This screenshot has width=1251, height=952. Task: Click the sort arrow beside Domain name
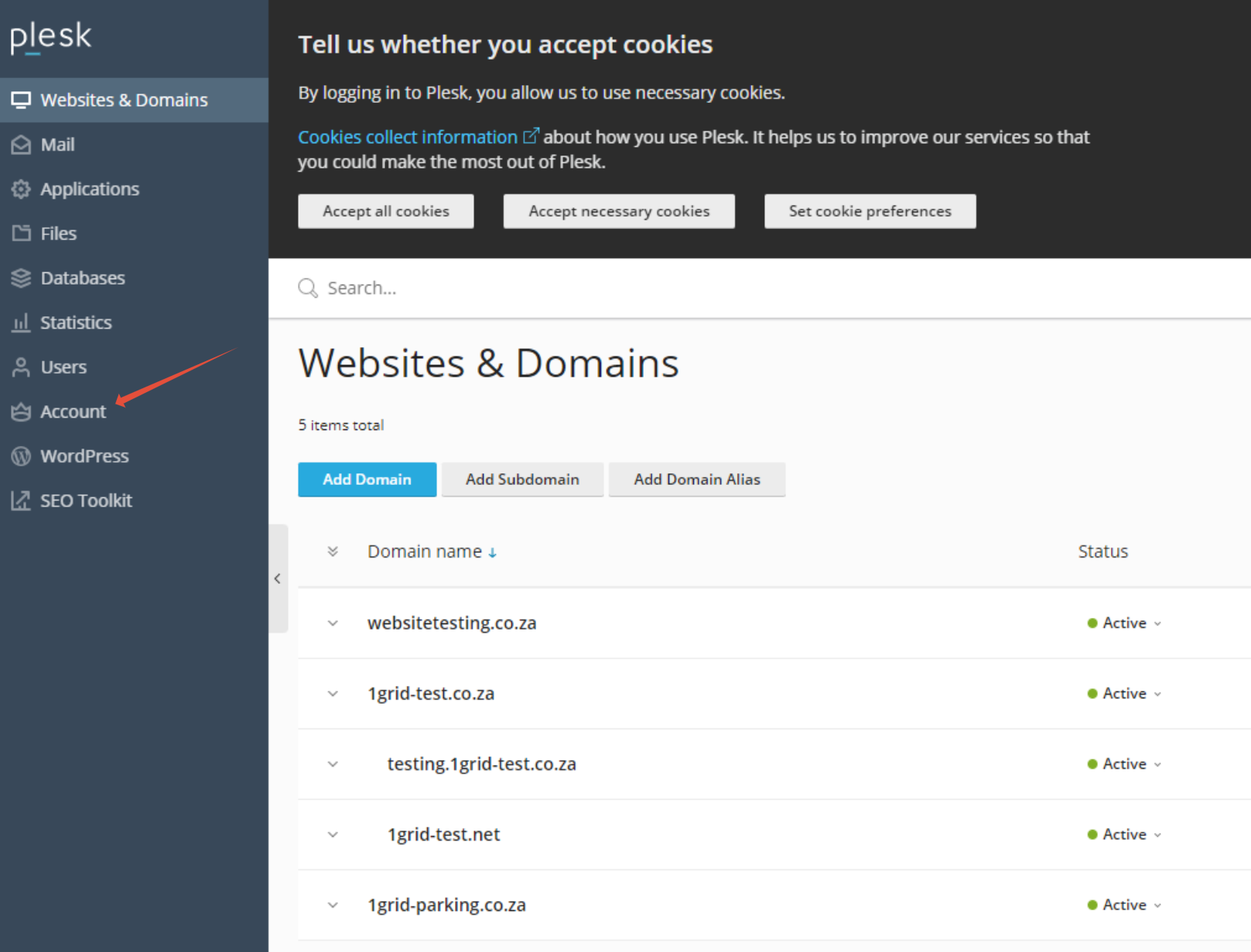(x=492, y=553)
